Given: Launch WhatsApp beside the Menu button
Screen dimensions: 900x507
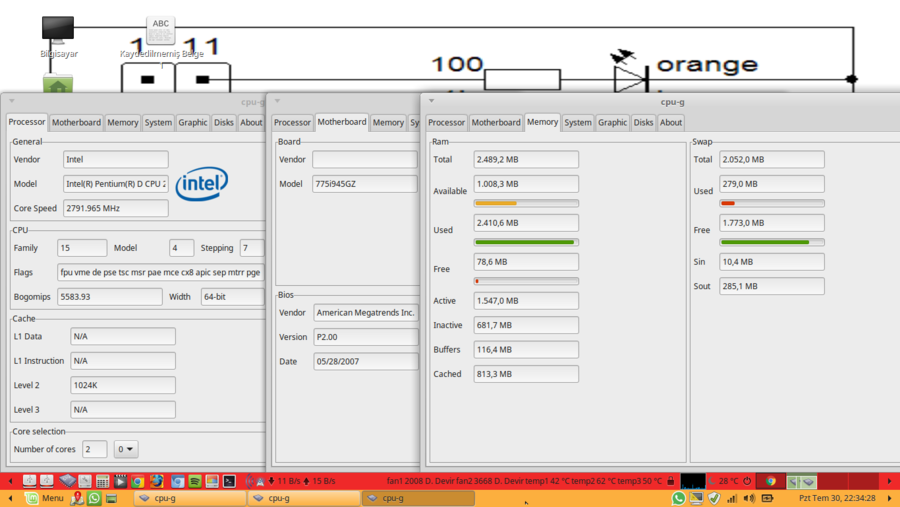Looking at the screenshot, I should pos(94,498).
